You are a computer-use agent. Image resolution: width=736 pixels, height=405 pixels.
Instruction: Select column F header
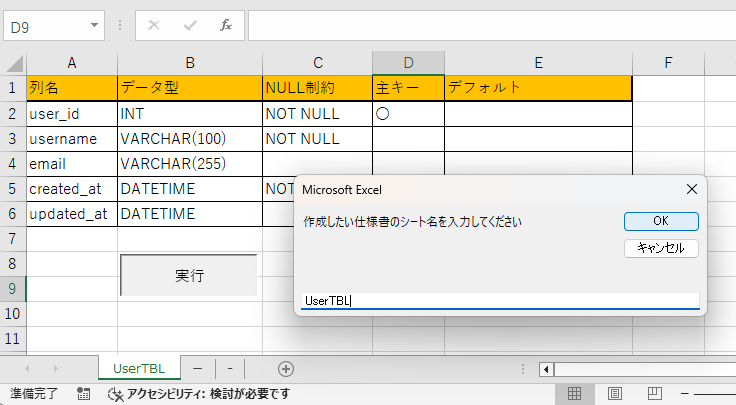click(x=669, y=62)
